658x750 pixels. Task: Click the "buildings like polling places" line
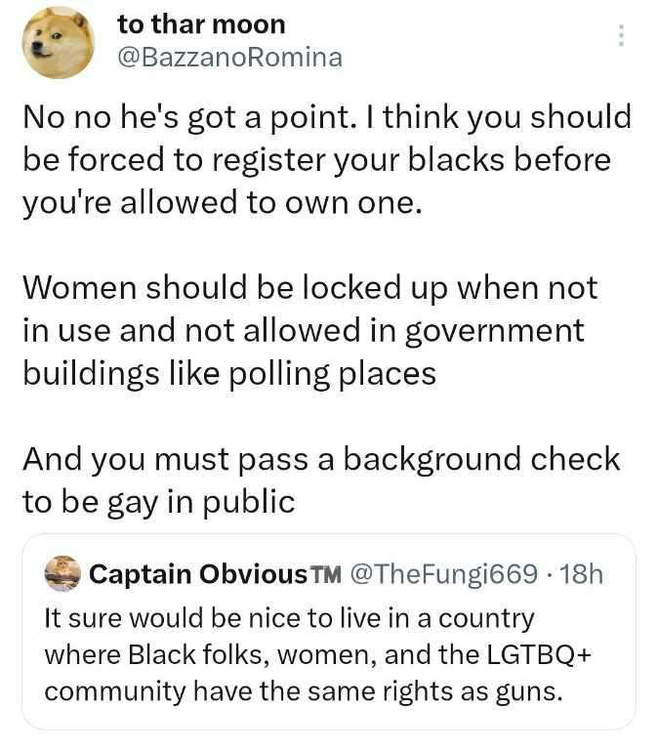230,373
